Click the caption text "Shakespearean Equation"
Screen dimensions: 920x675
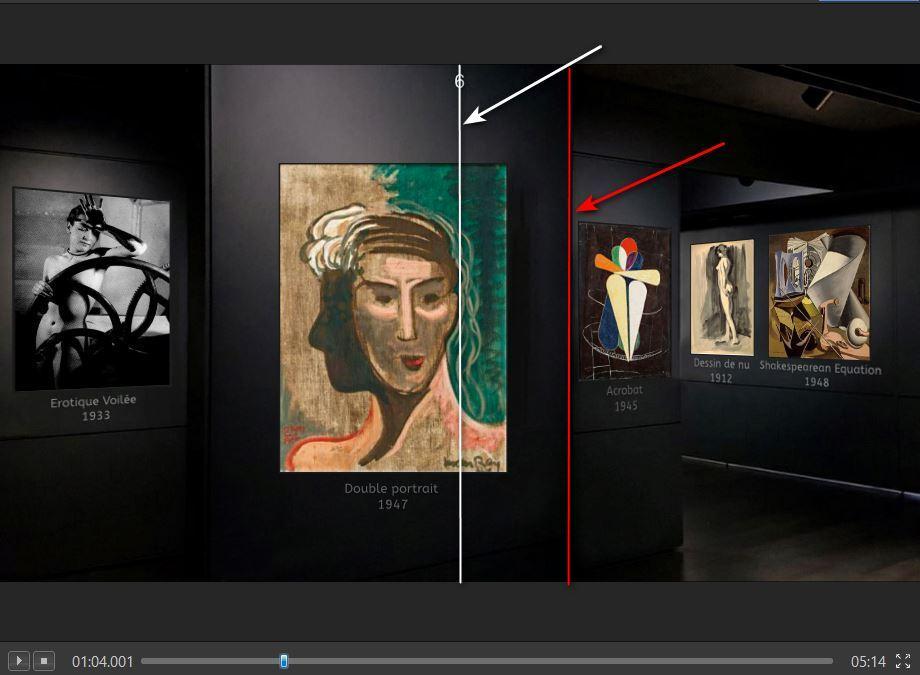pos(820,367)
